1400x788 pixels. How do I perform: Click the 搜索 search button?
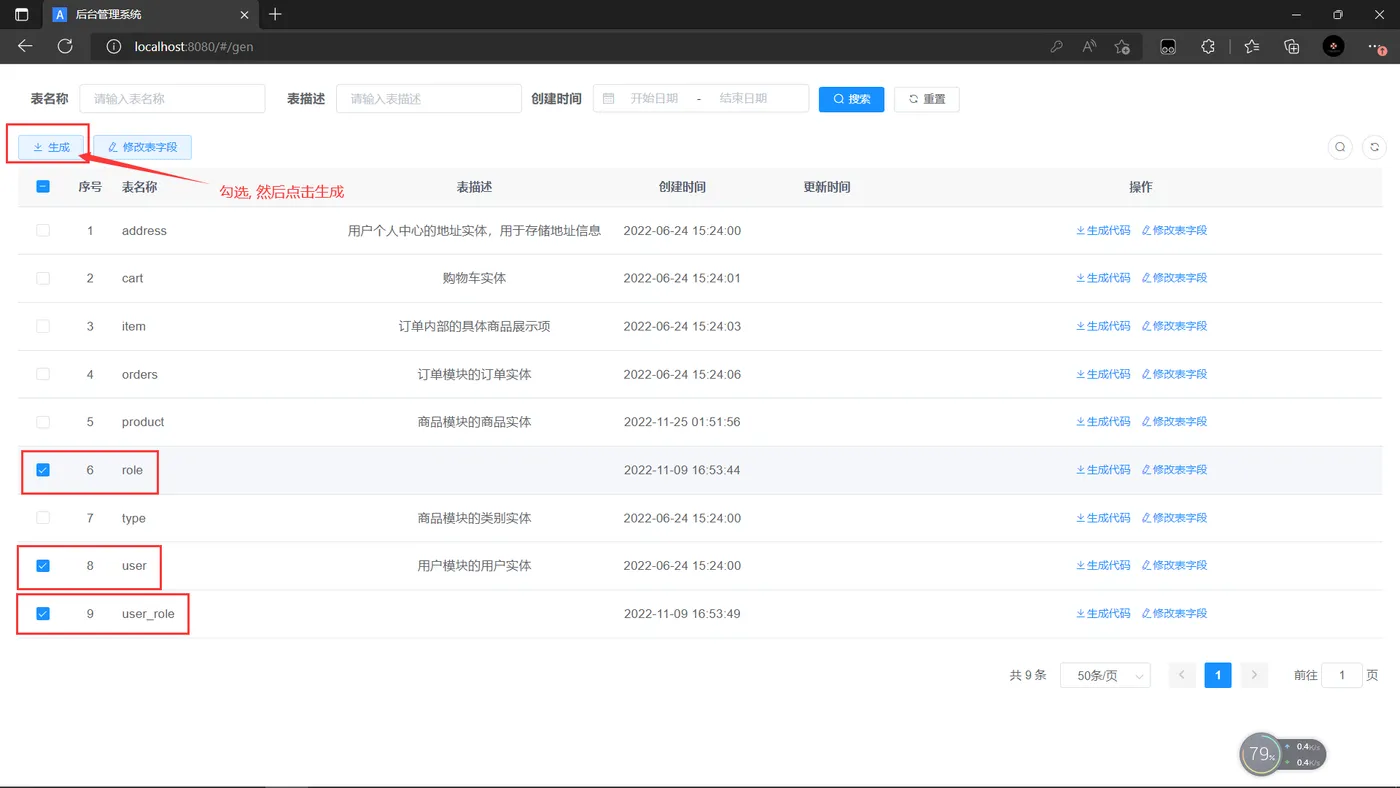851,99
